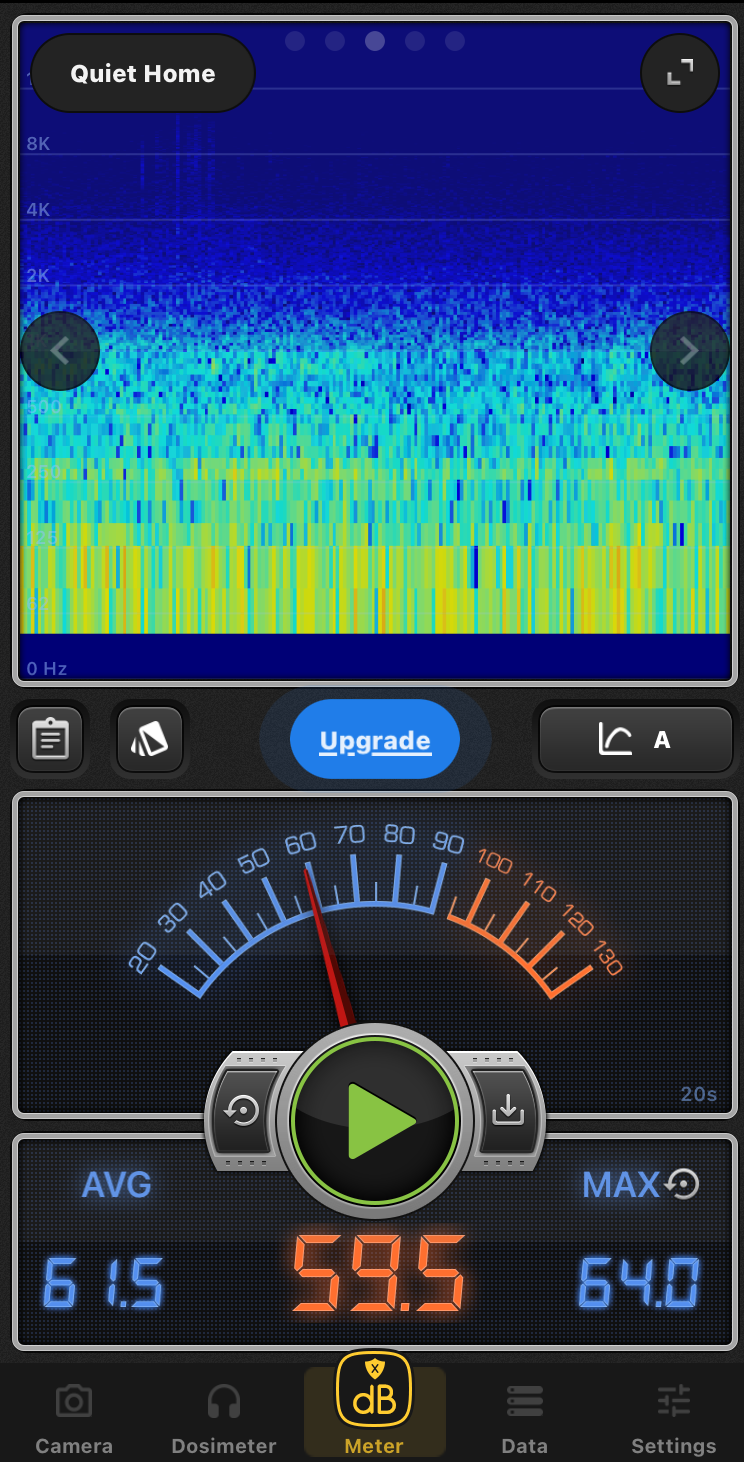
Task: Tap the Quiet Home label button
Action: (x=143, y=74)
